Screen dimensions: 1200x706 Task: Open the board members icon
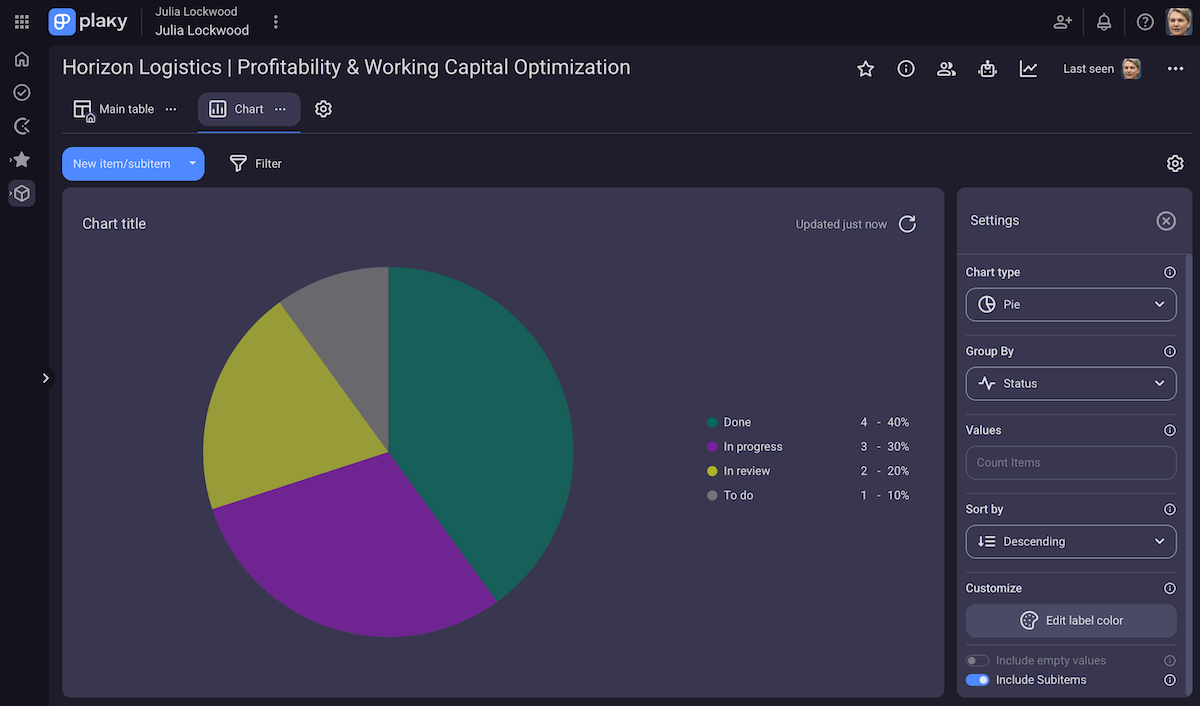tap(946, 69)
